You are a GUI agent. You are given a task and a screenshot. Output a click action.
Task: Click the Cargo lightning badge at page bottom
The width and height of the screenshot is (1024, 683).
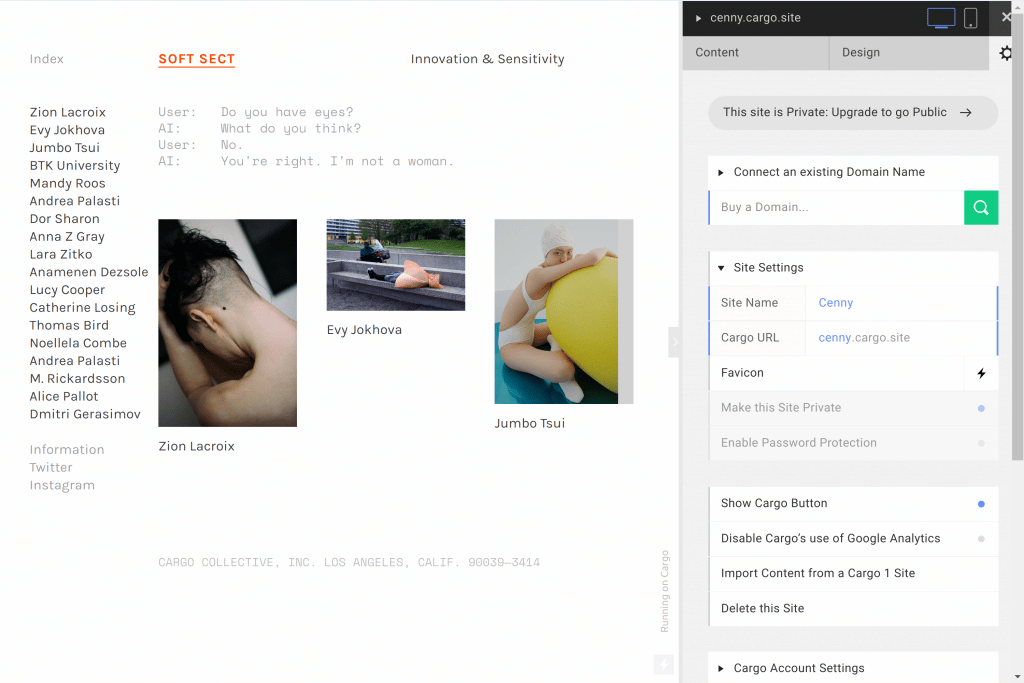663,664
